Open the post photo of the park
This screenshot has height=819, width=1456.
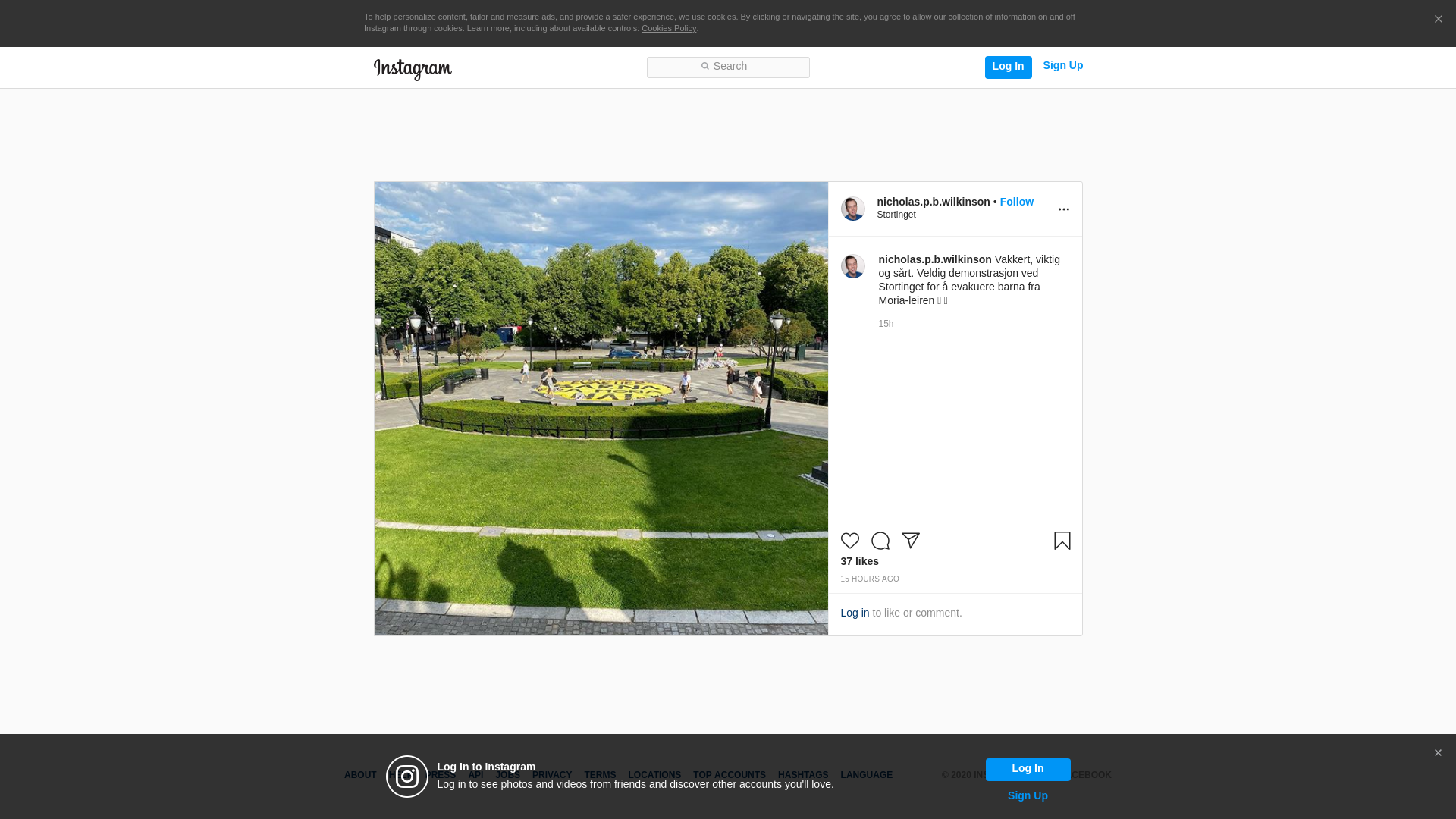point(601,409)
